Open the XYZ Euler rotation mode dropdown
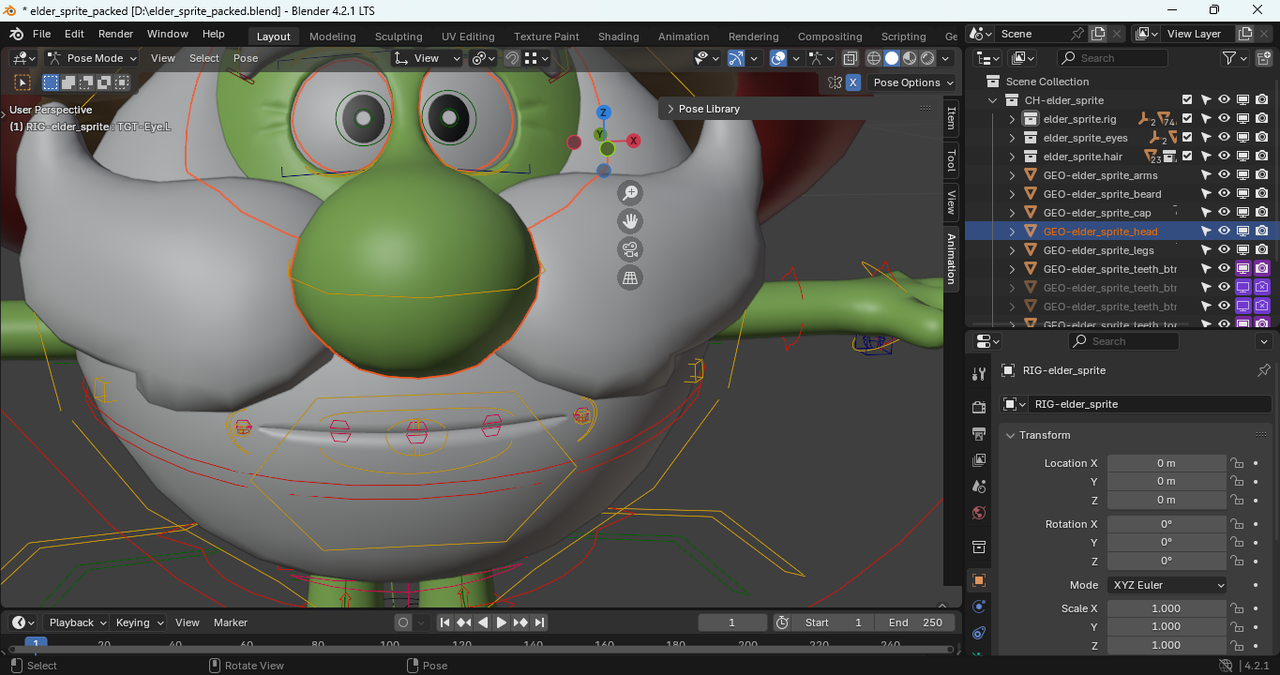This screenshot has height=675, width=1280. pyautogui.click(x=1166, y=585)
